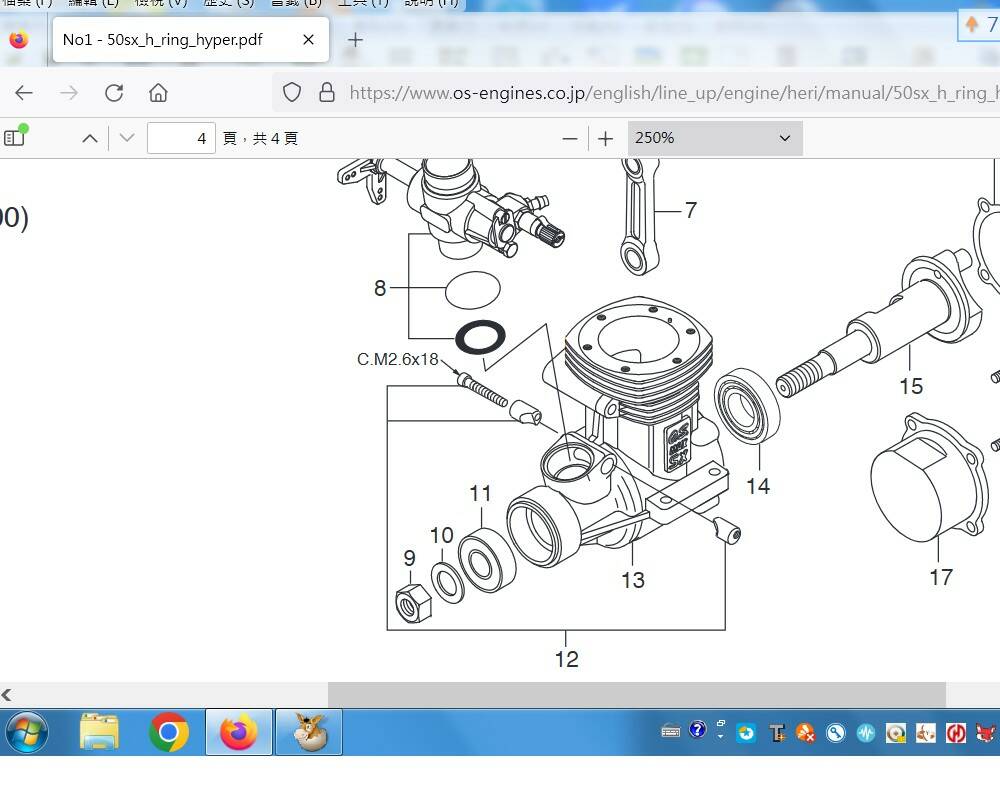1000x800 pixels.
Task: Click the blue question mark help tray icon
Action: pyautogui.click(x=698, y=729)
